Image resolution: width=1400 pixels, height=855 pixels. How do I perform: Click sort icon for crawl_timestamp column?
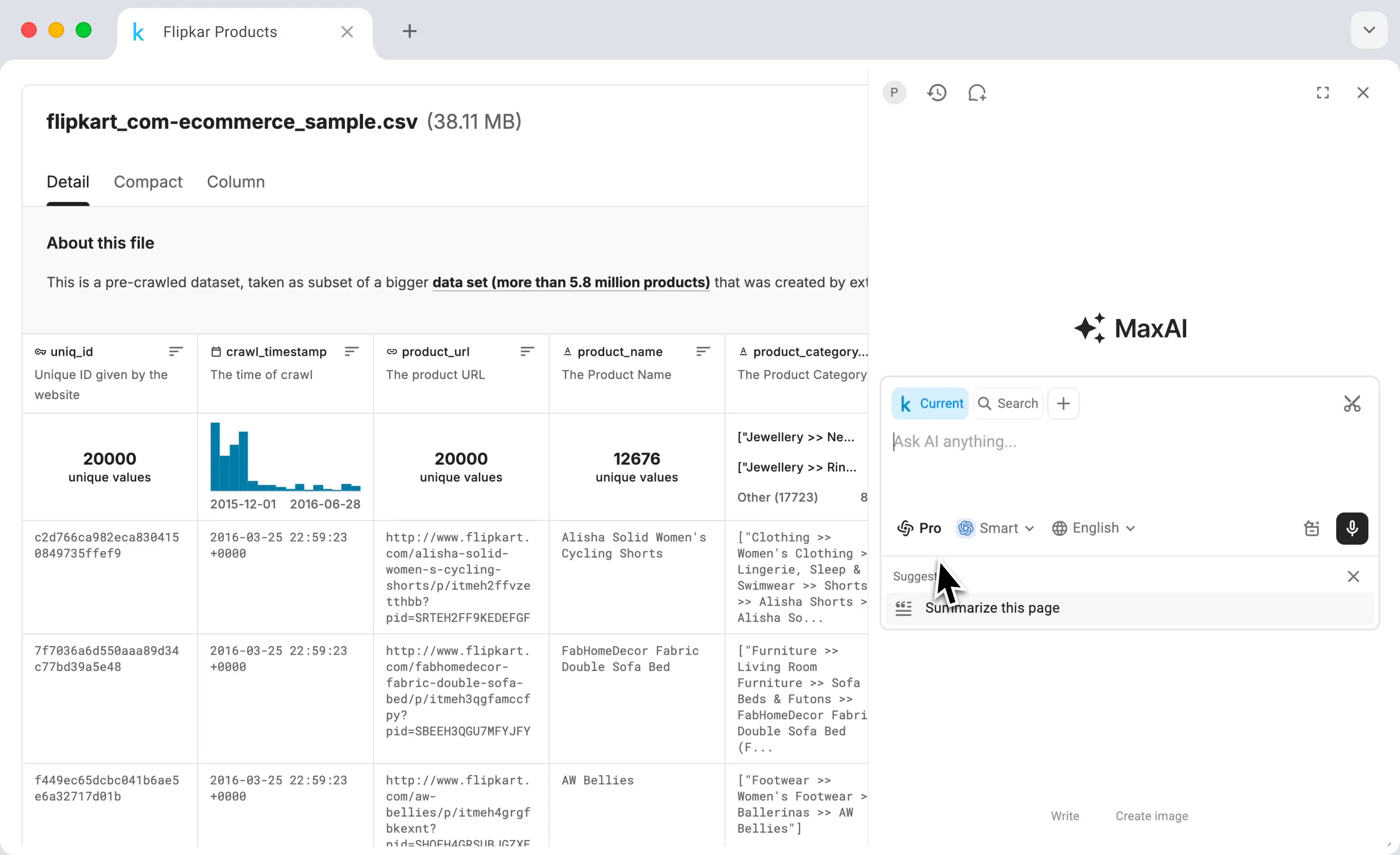(x=352, y=352)
